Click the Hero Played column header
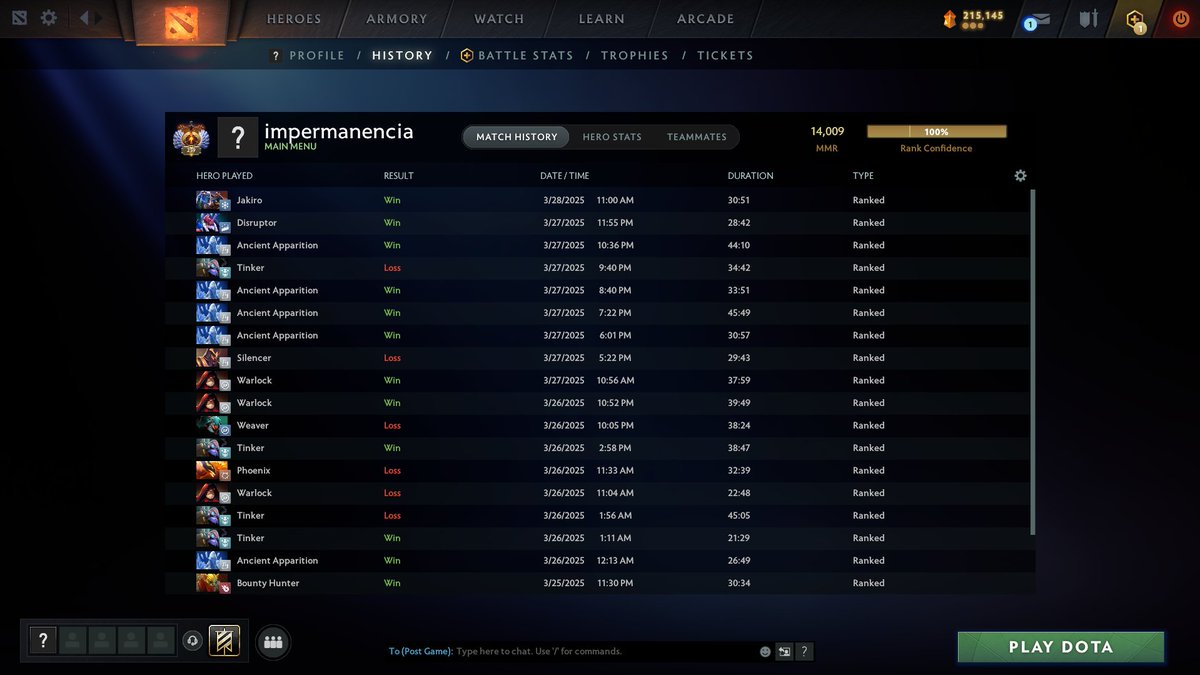Image resolution: width=1200 pixels, height=675 pixels. [224, 176]
